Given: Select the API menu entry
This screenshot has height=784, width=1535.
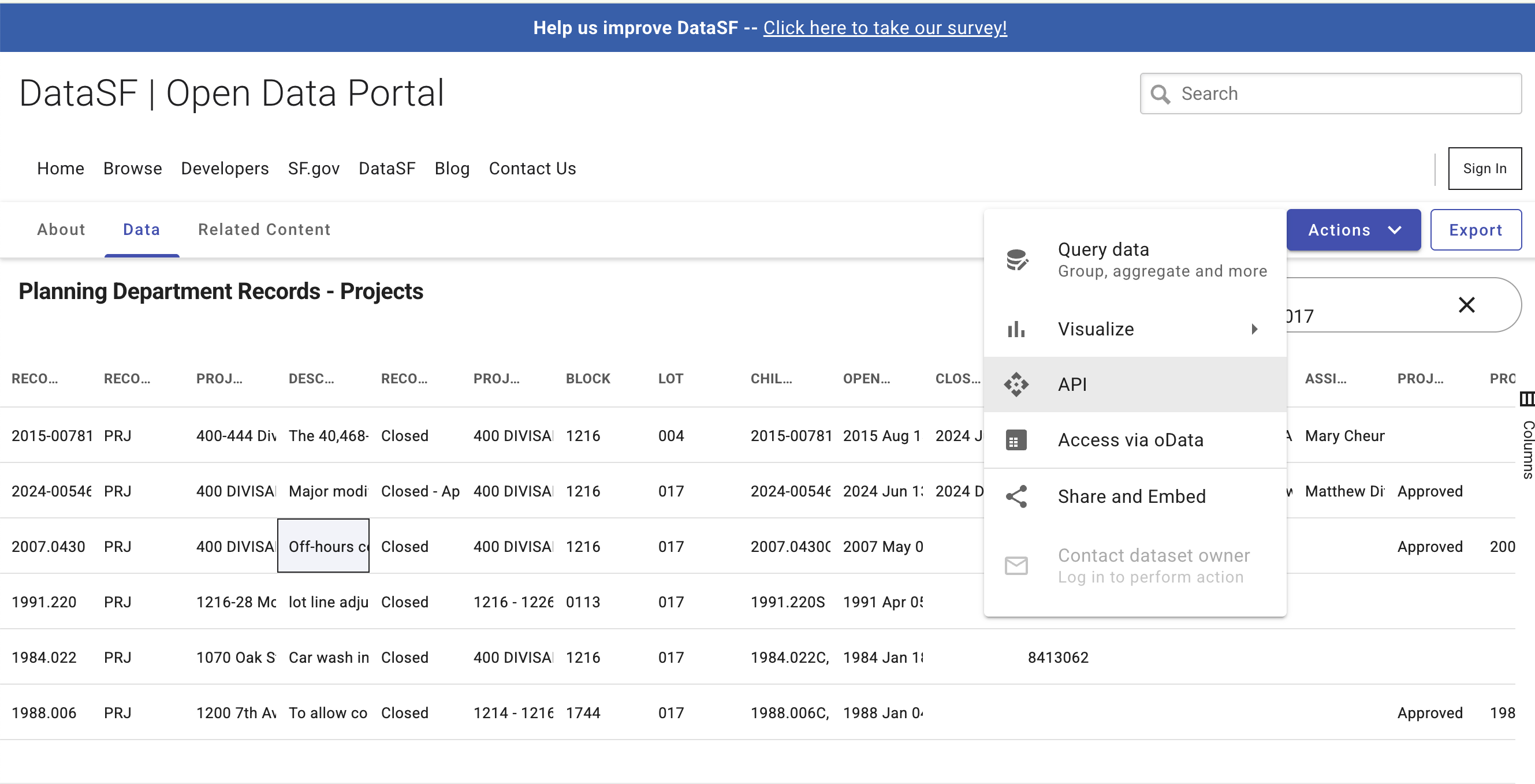Looking at the screenshot, I should pos(1072,384).
